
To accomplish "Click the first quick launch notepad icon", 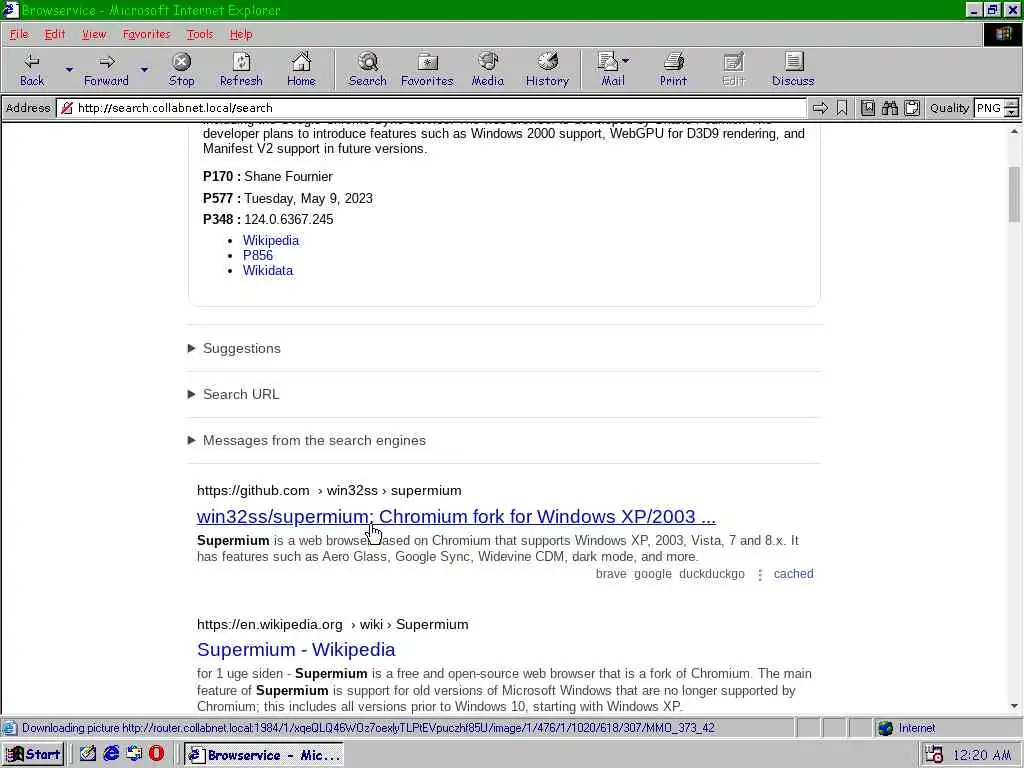I will pos(88,754).
